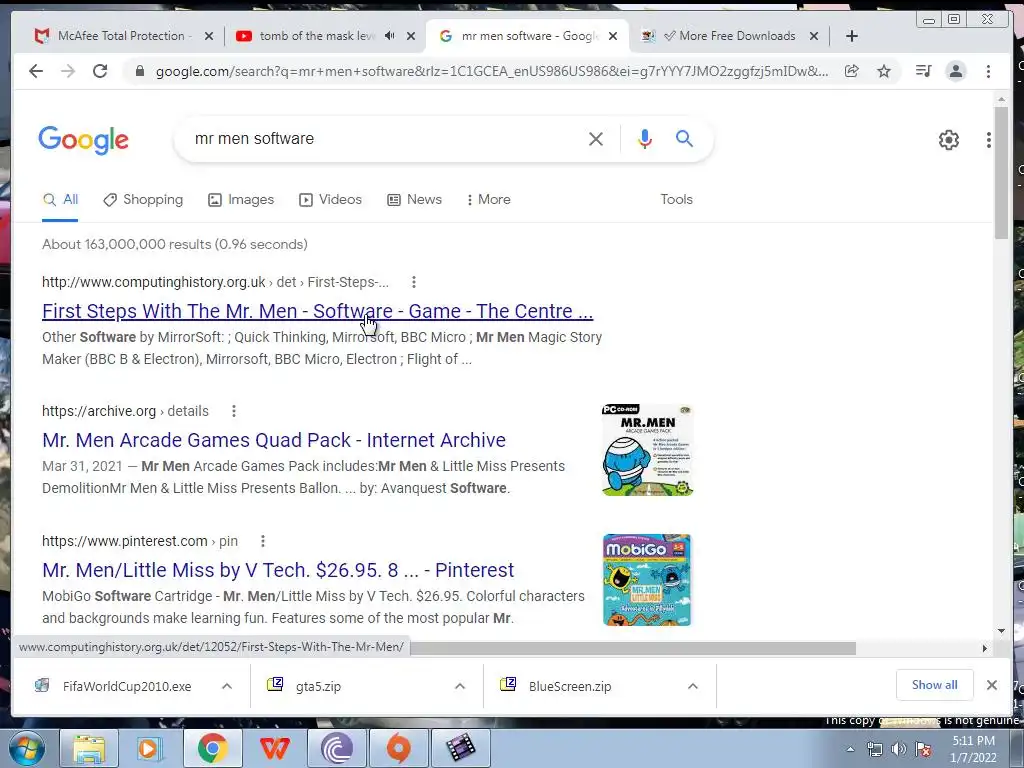Open the movie clapperboard taskbar app
The width and height of the screenshot is (1024, 768).
(460, 748)
